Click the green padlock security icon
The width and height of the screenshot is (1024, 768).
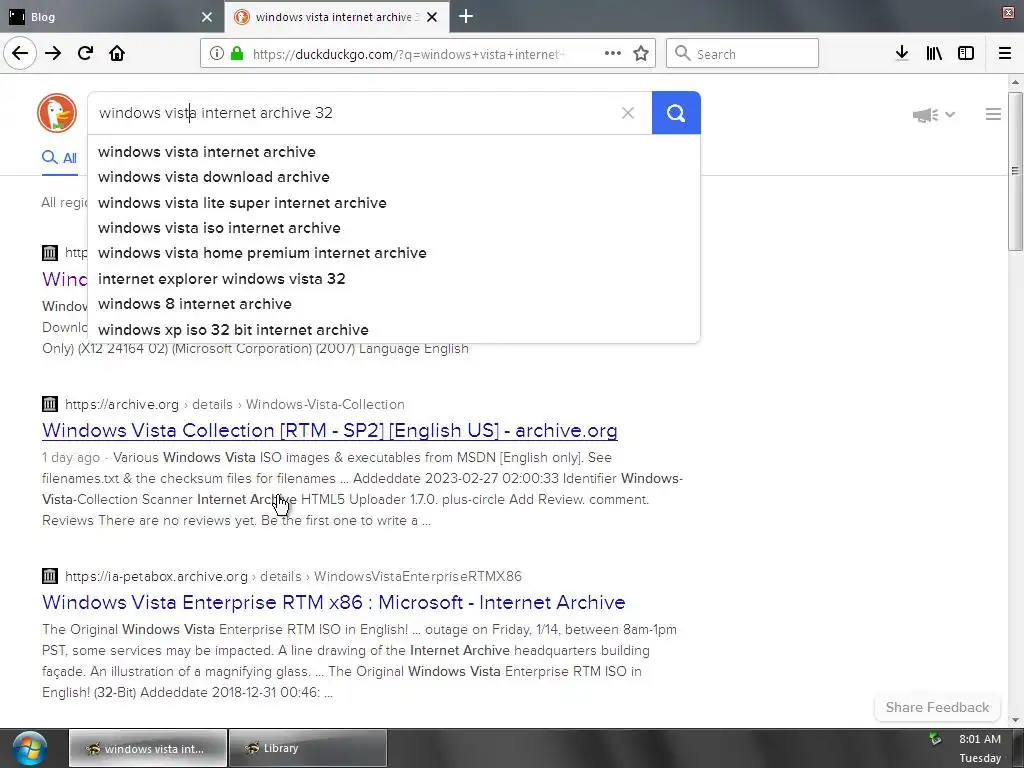click(237, 54)
